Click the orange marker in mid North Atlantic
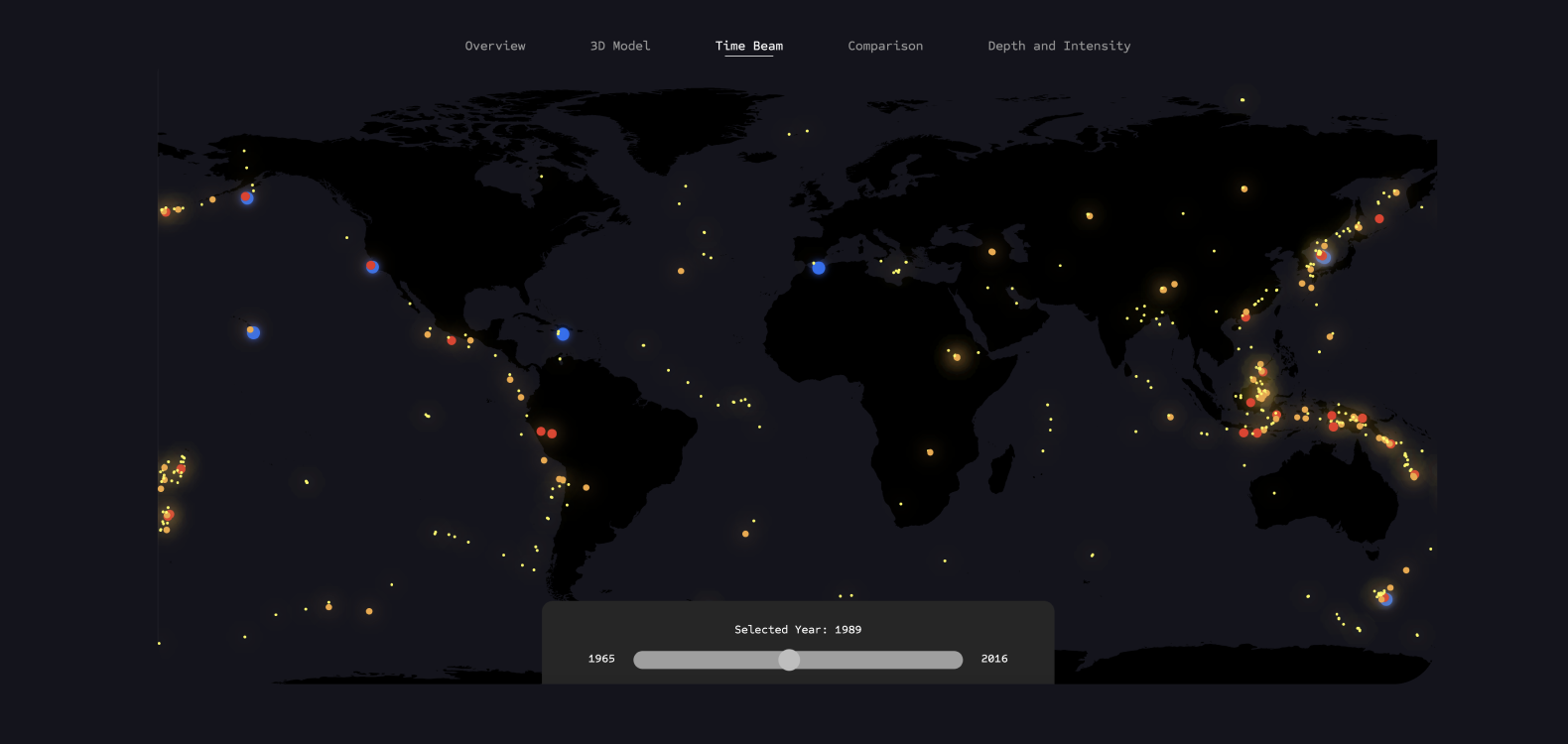1568x744 pixels. coord(681,271)
